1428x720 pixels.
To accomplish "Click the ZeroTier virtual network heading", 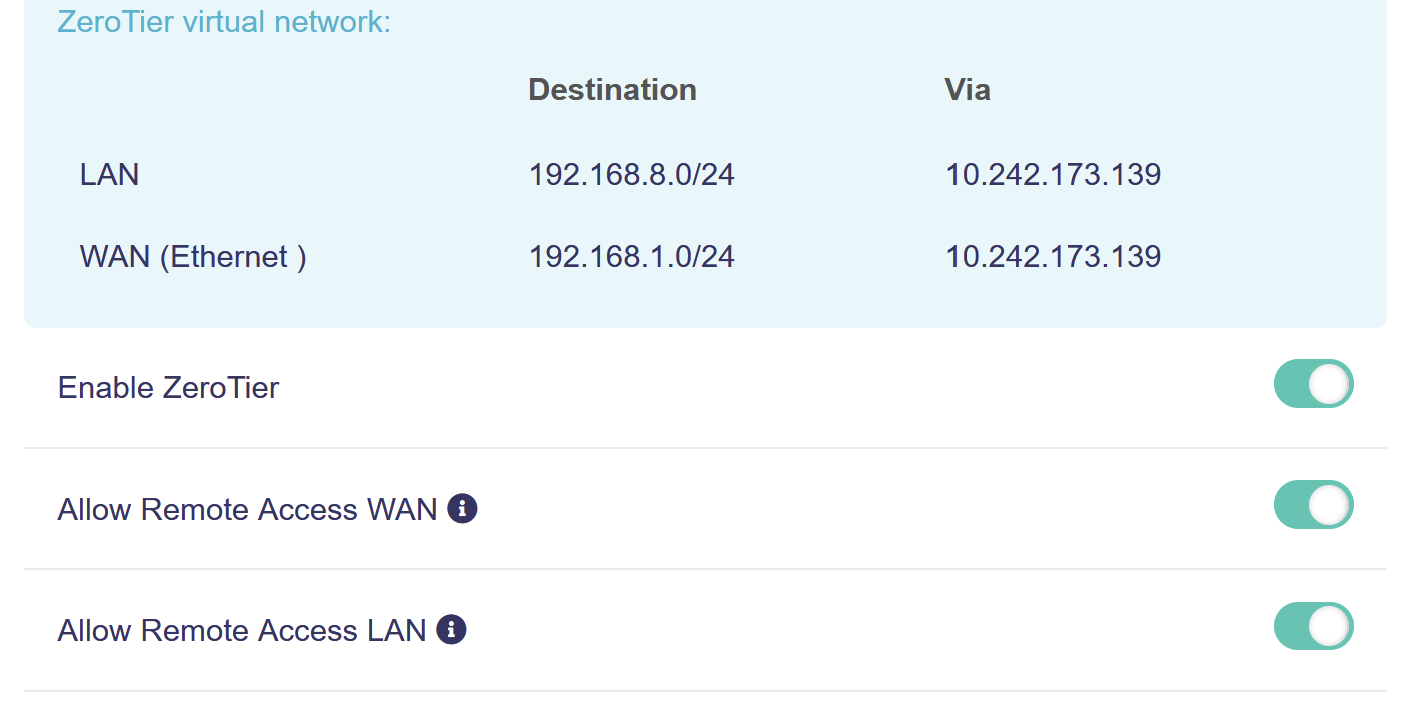I will click(x=224, y=21).
